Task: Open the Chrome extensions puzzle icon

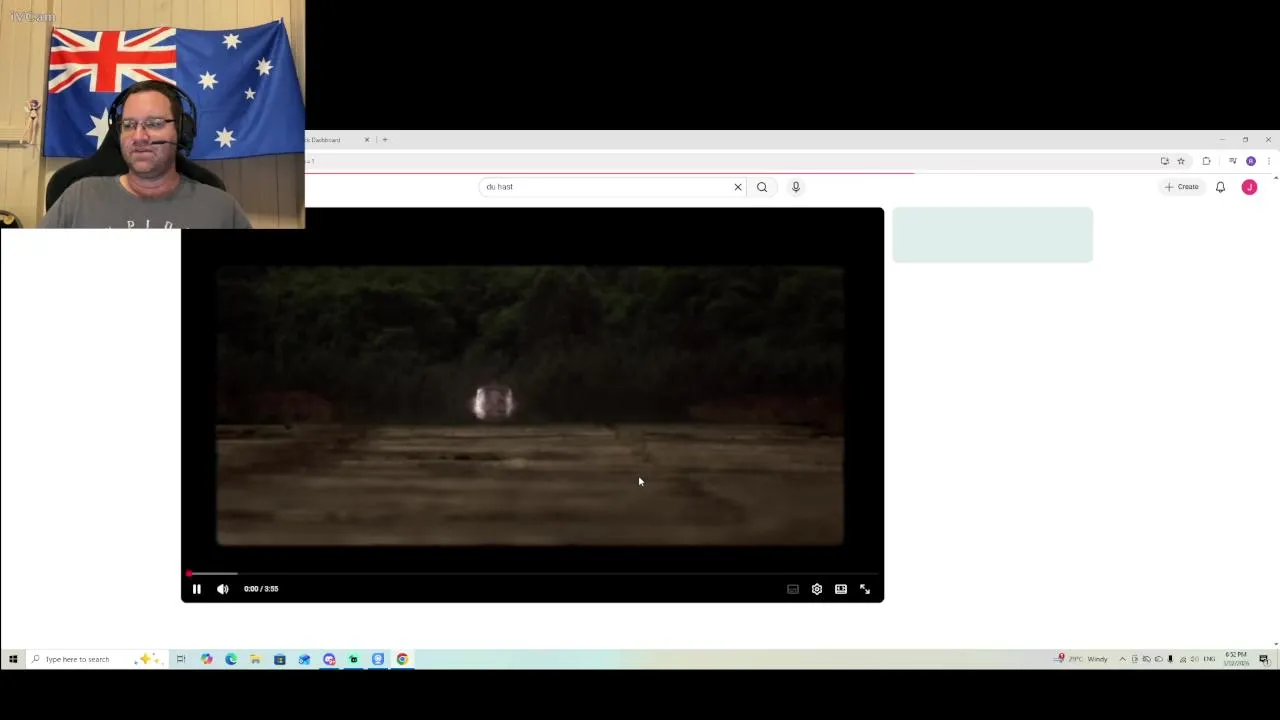Action: (x=1206, y=161)
